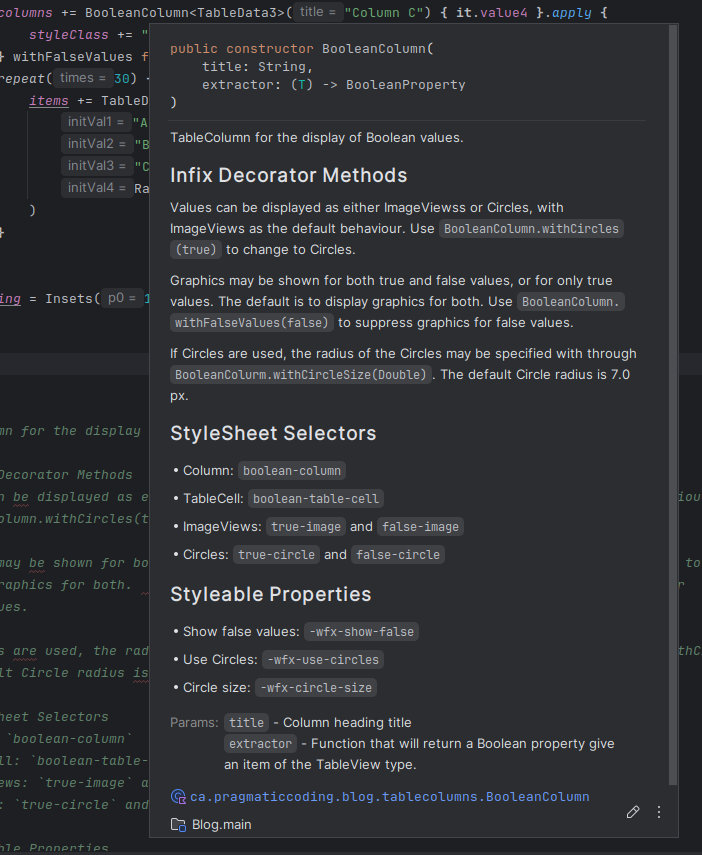Viewport: 702px width, 855px height.
Task: Click the 'Decorator Methods' comment in editor
Action: coord(65,475)
